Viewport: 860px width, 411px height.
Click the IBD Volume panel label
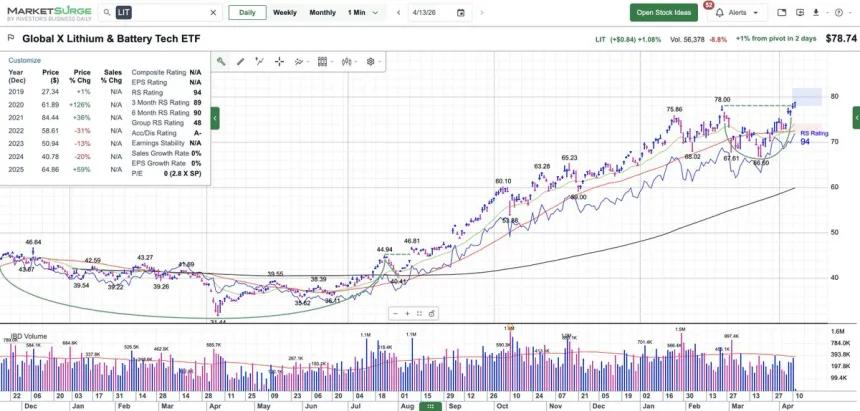[x=29, y=336]
